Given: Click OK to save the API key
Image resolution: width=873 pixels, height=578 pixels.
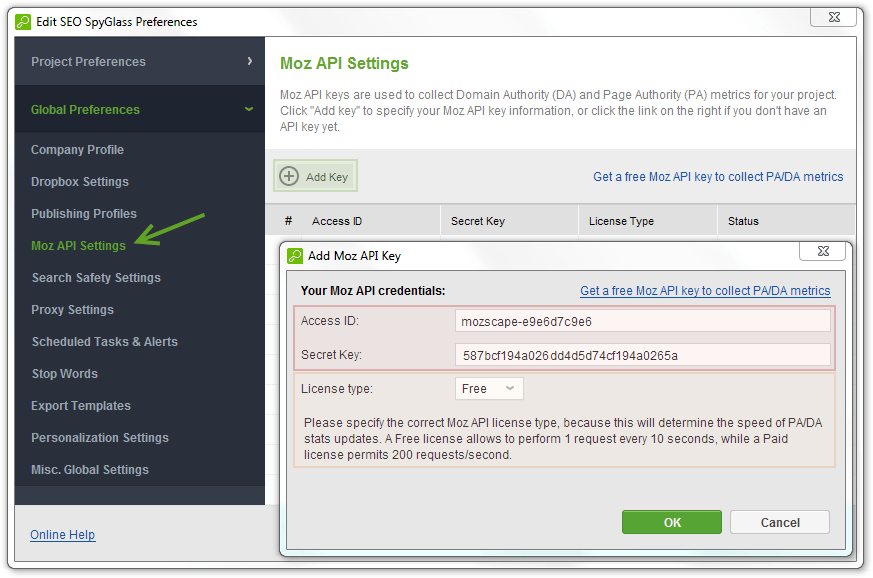Looking at the screenshot, I should coord(672,522).
